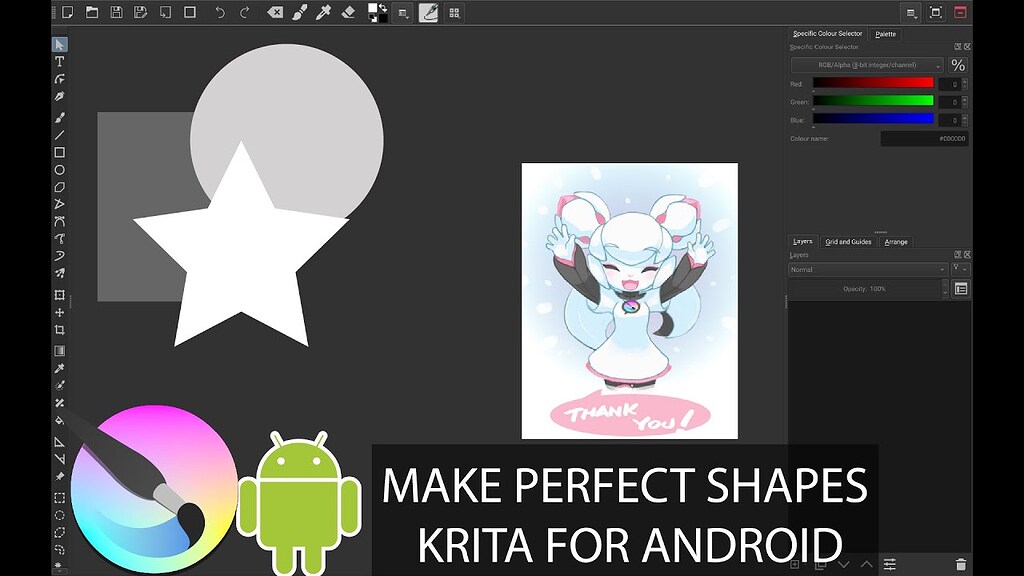
Task: Pick the Straight Line tool
Action: pos(60,135)
